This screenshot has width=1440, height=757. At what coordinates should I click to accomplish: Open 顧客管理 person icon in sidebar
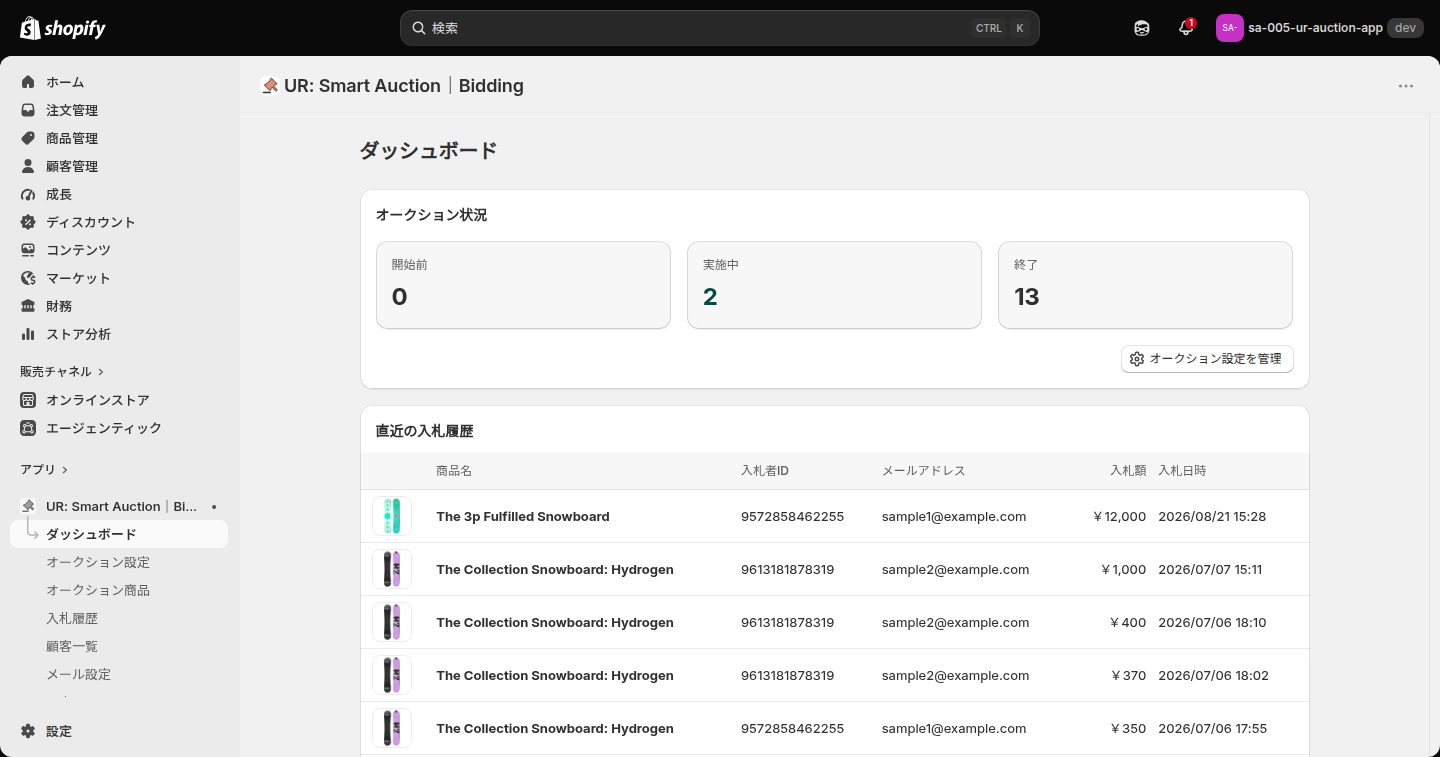[x=28, y=166]
